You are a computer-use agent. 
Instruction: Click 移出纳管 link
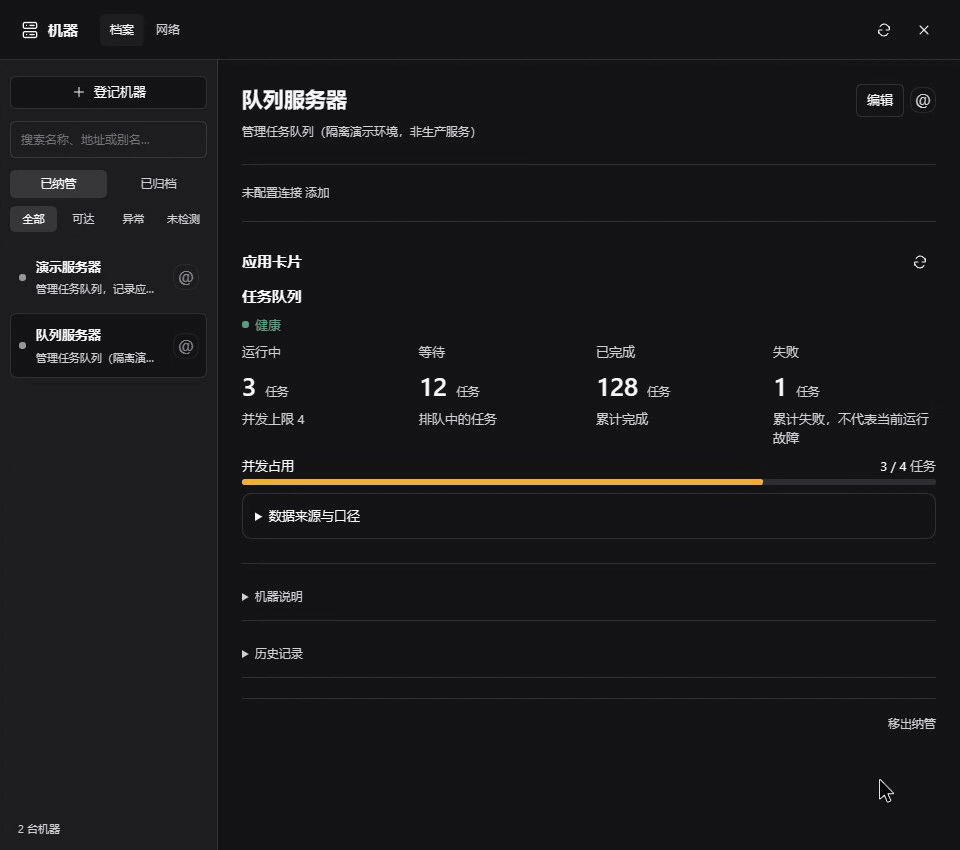[911, 724]
